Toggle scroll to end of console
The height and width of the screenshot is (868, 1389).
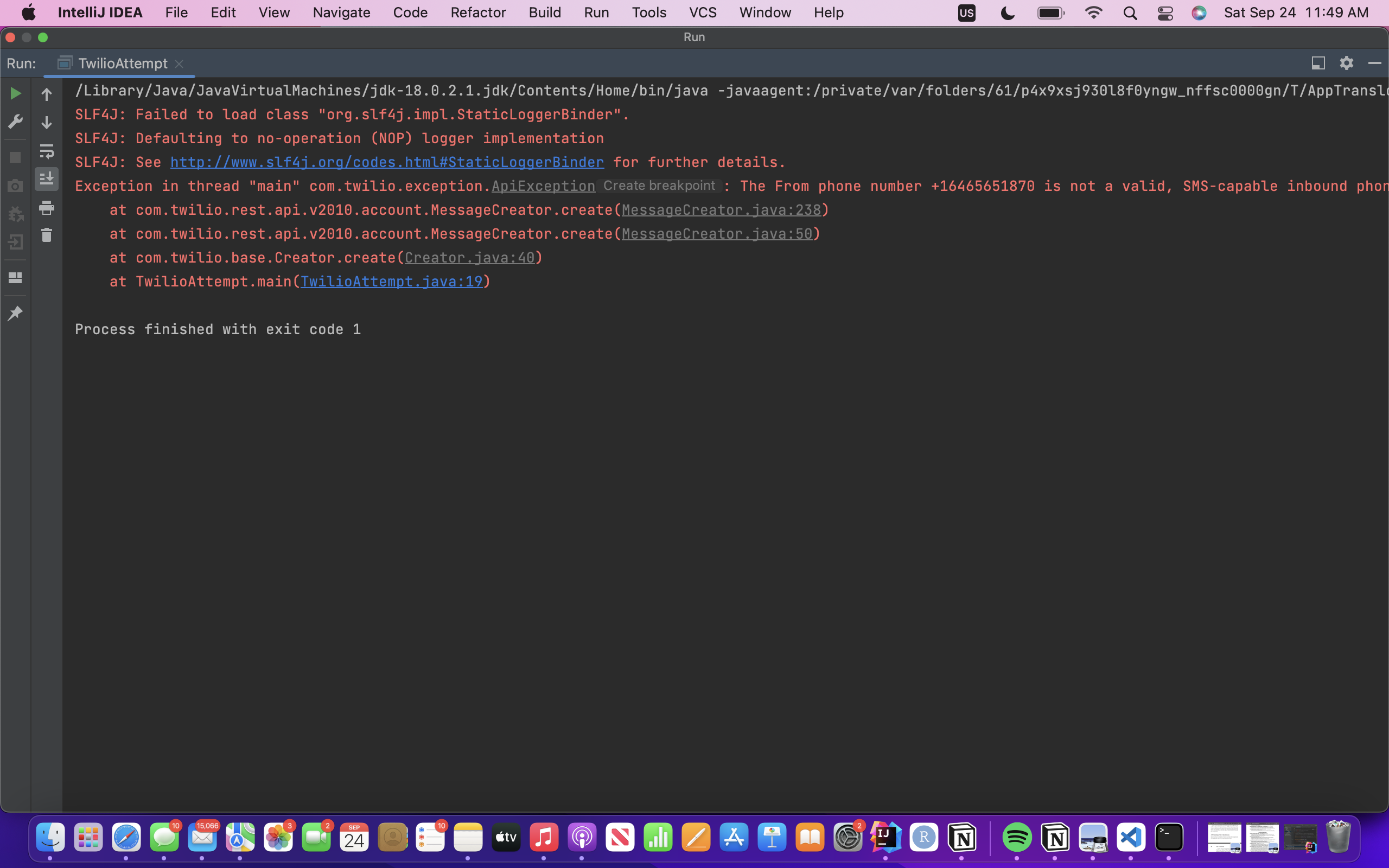pyautogui.click(x=47, y=179)
